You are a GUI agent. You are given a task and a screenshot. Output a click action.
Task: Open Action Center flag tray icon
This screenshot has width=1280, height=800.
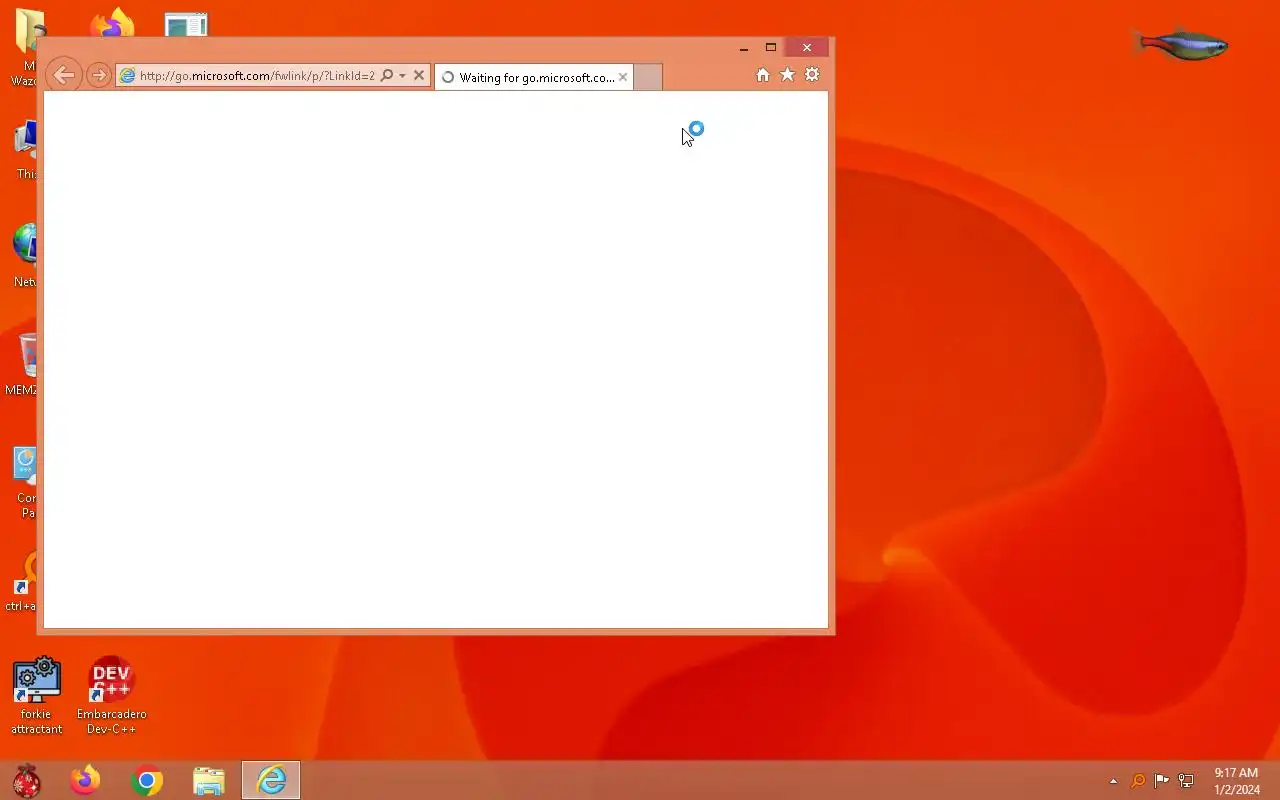pos(1162,781)
